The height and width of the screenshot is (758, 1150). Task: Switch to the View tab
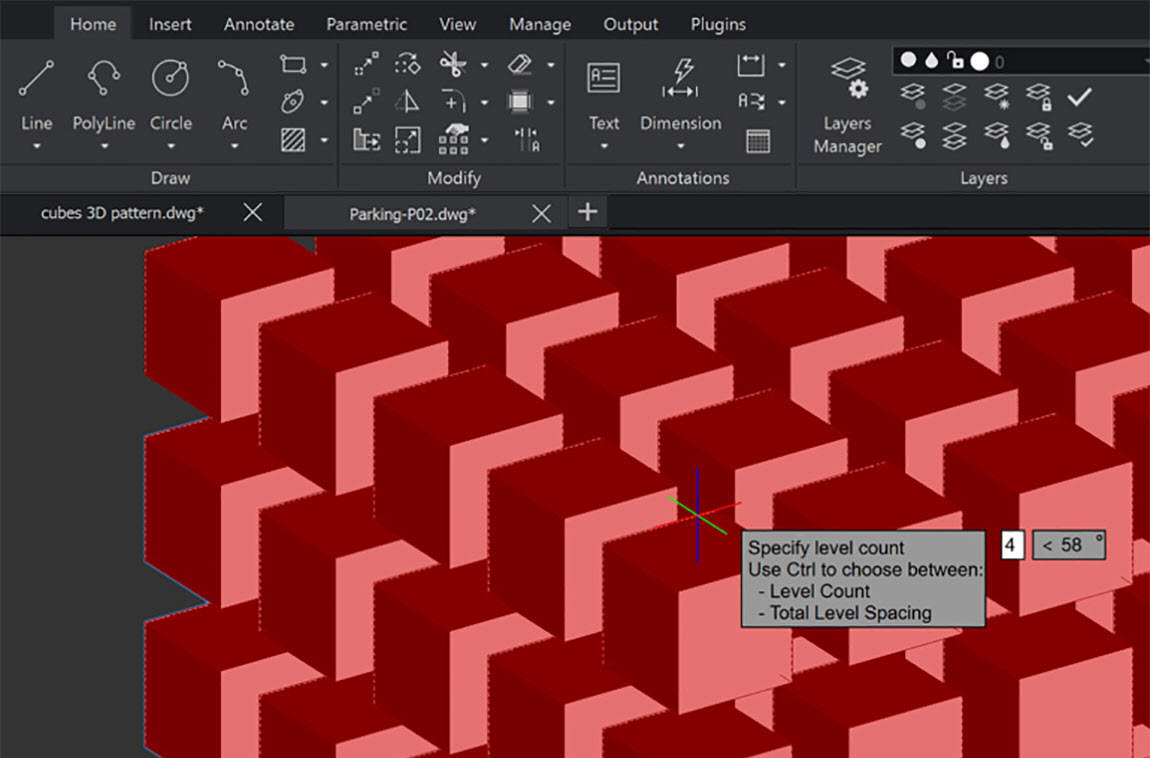[x=458, y=24]
